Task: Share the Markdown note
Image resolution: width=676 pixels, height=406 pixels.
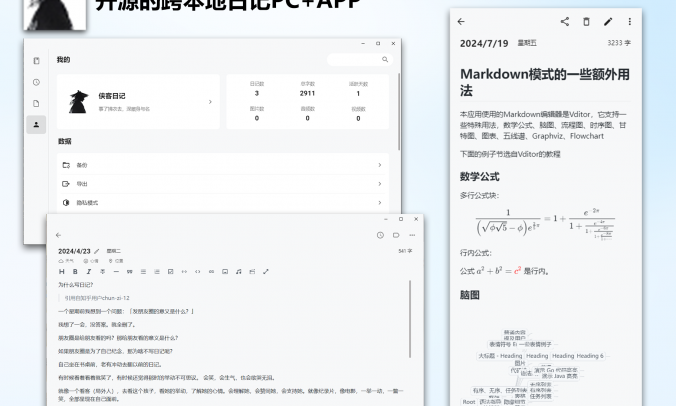Action: (565, 22)
